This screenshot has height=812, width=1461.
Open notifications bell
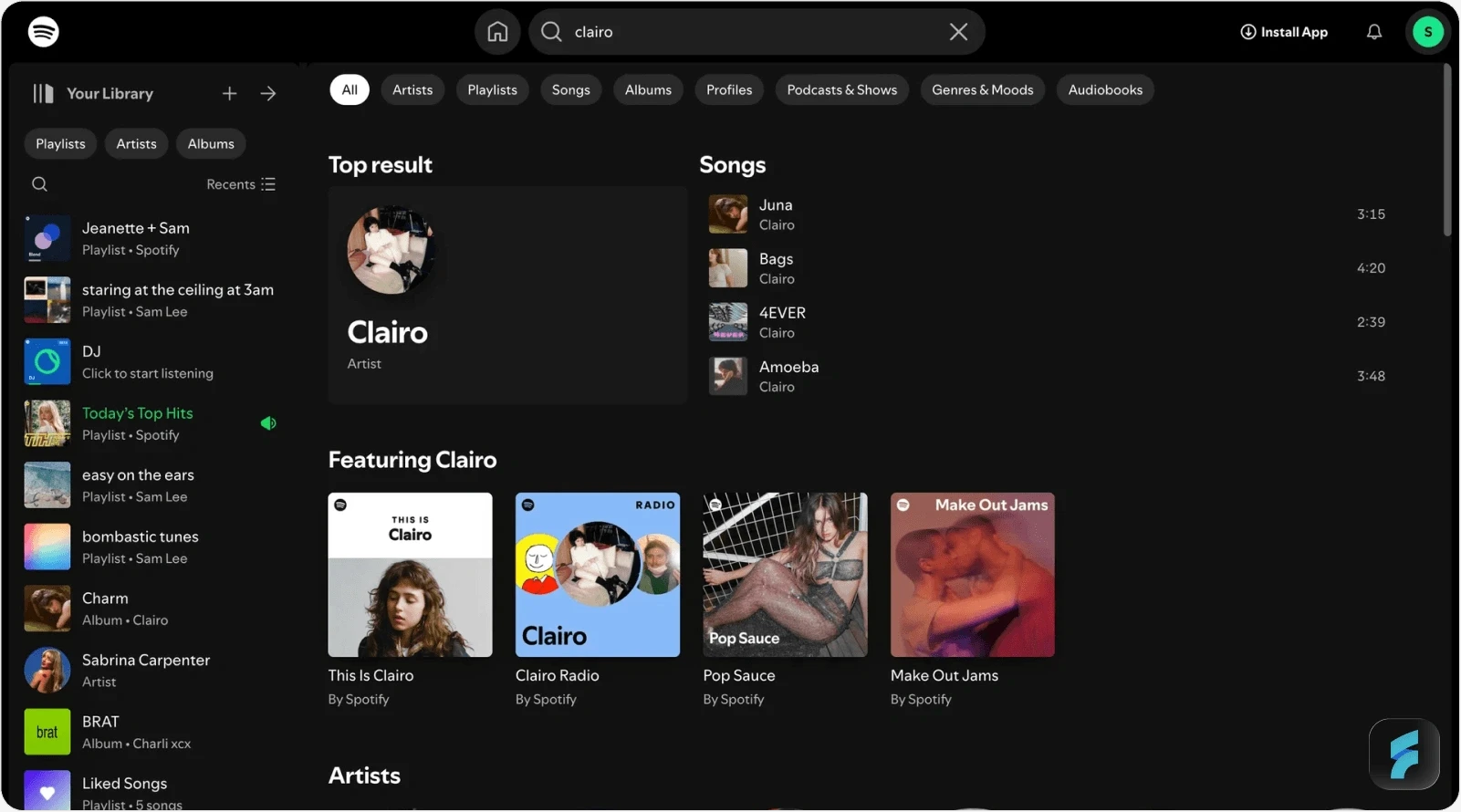coord(1374,32)
